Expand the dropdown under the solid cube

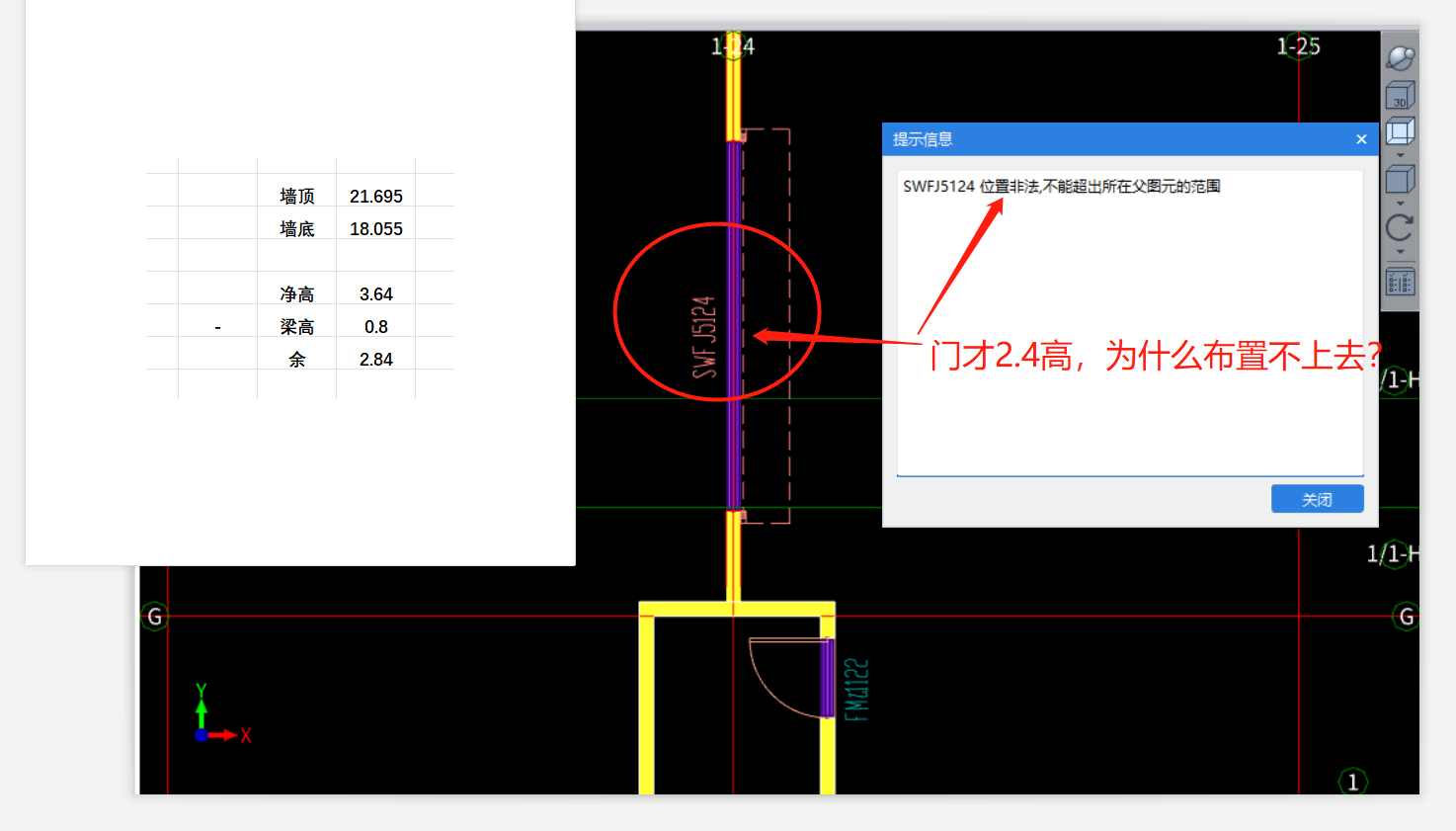(1400, 204)
